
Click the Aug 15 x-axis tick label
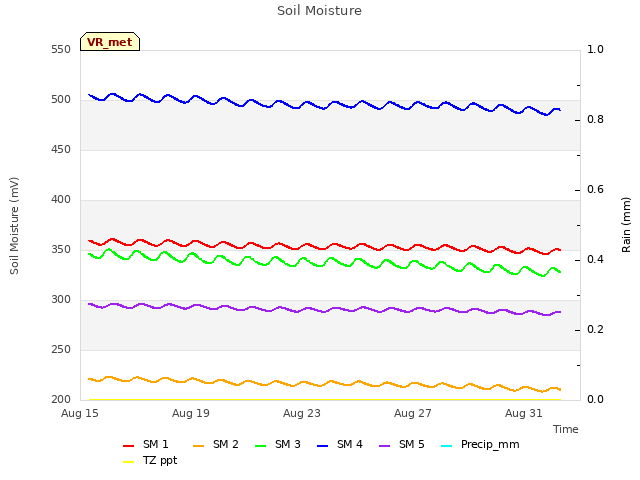pyautogui.click(x=80, y=413)
